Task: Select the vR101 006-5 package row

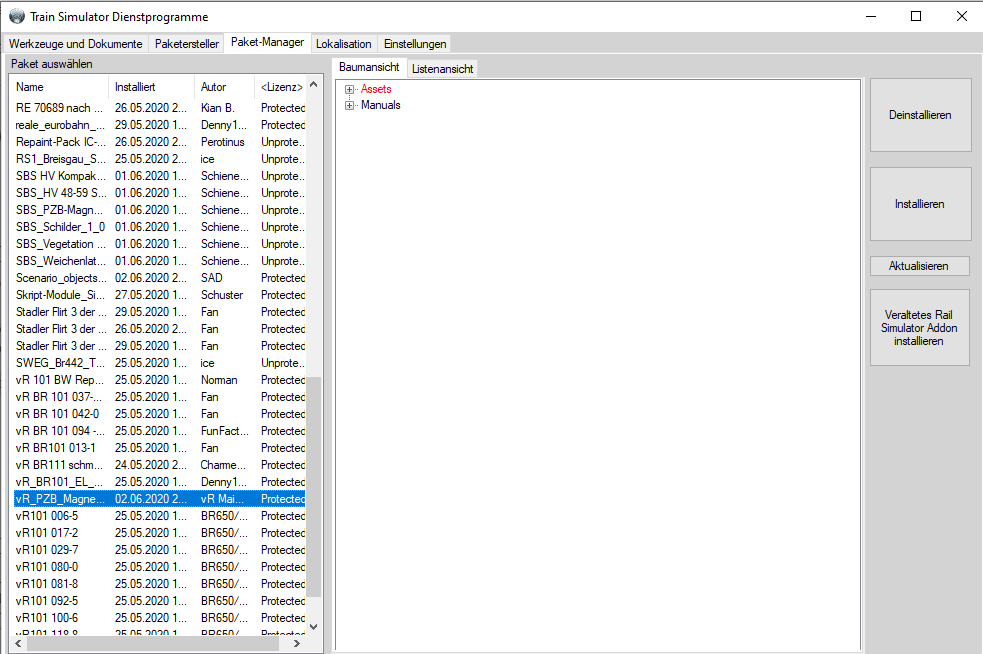Action: coord(60,516)
